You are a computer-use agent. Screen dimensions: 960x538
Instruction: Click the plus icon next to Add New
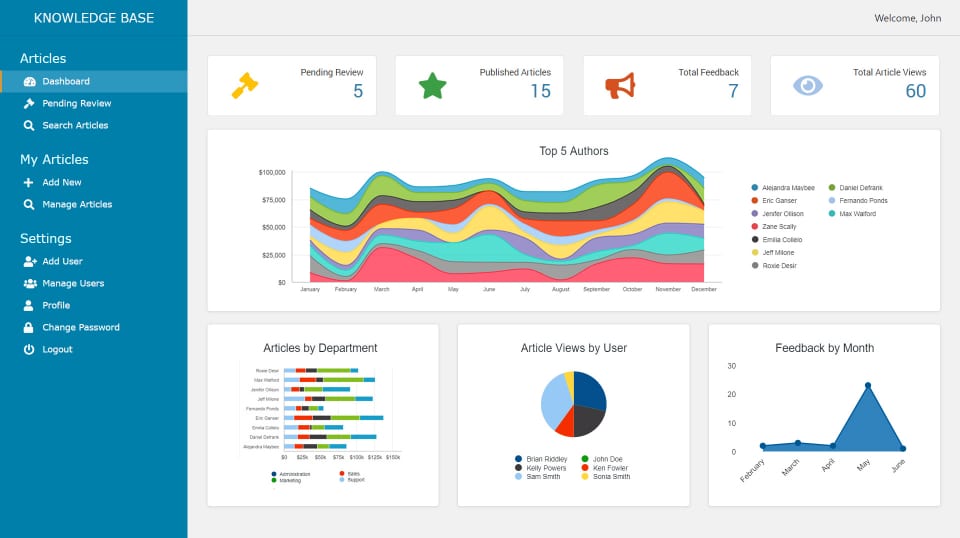[x=29, y=183]
